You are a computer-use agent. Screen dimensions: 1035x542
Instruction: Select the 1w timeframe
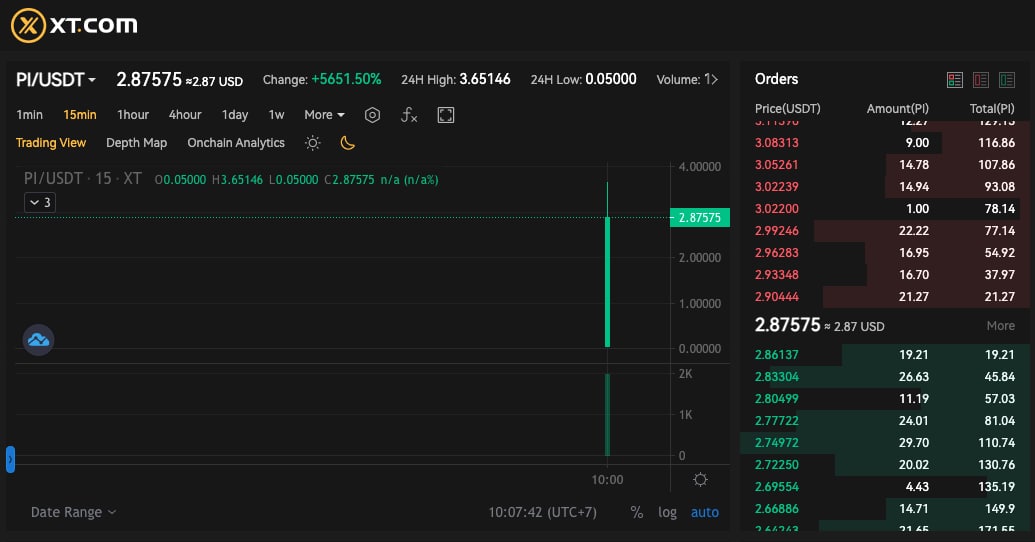click(x=277, y=115)
